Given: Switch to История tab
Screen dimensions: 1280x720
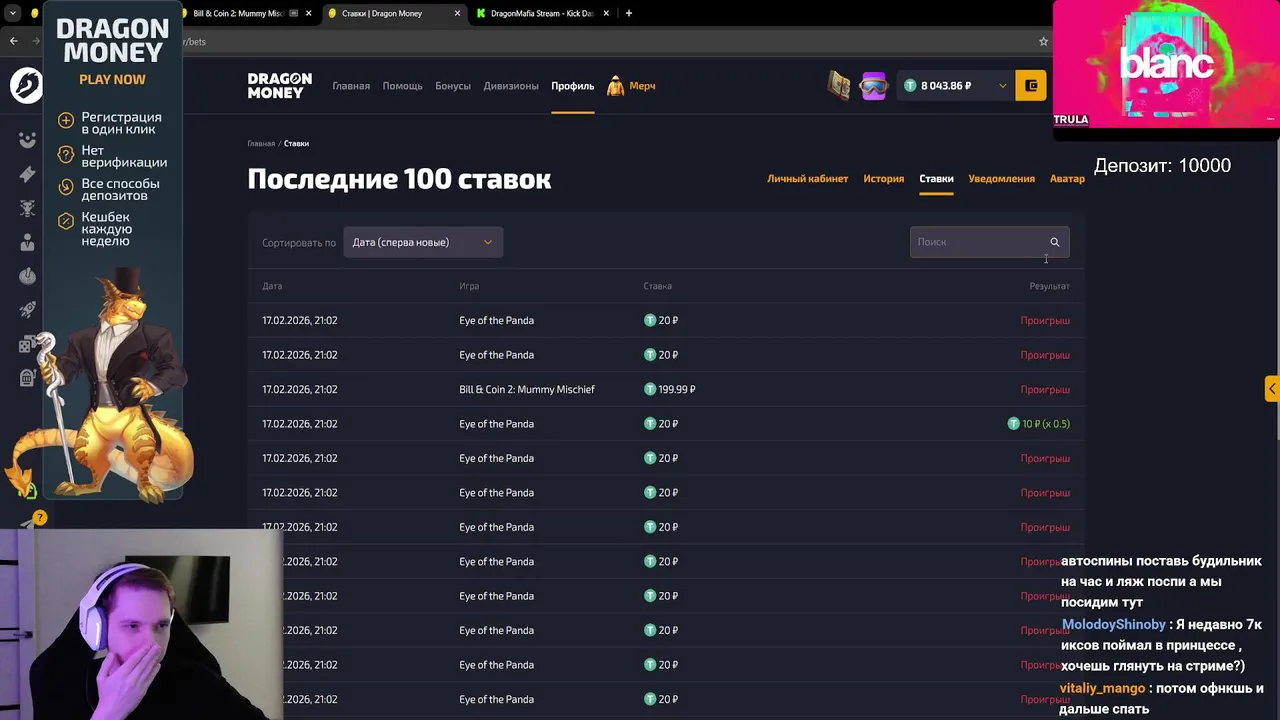Looking at the screenshot, I should 883,179.
